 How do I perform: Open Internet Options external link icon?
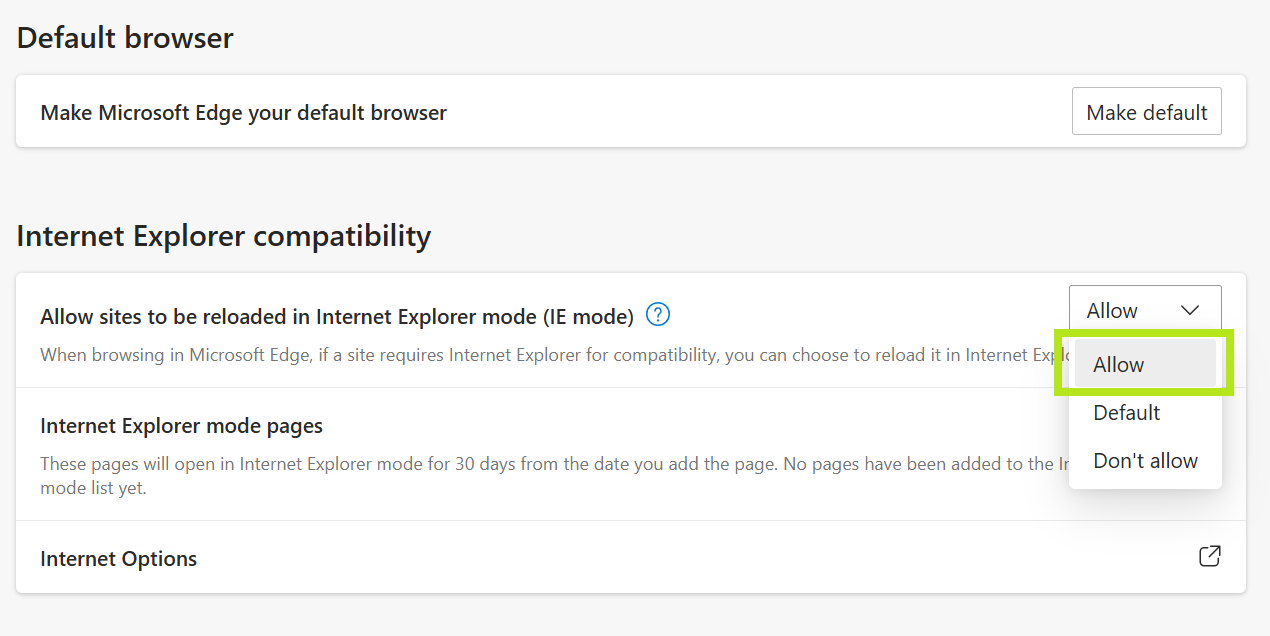pos(1209,556)
